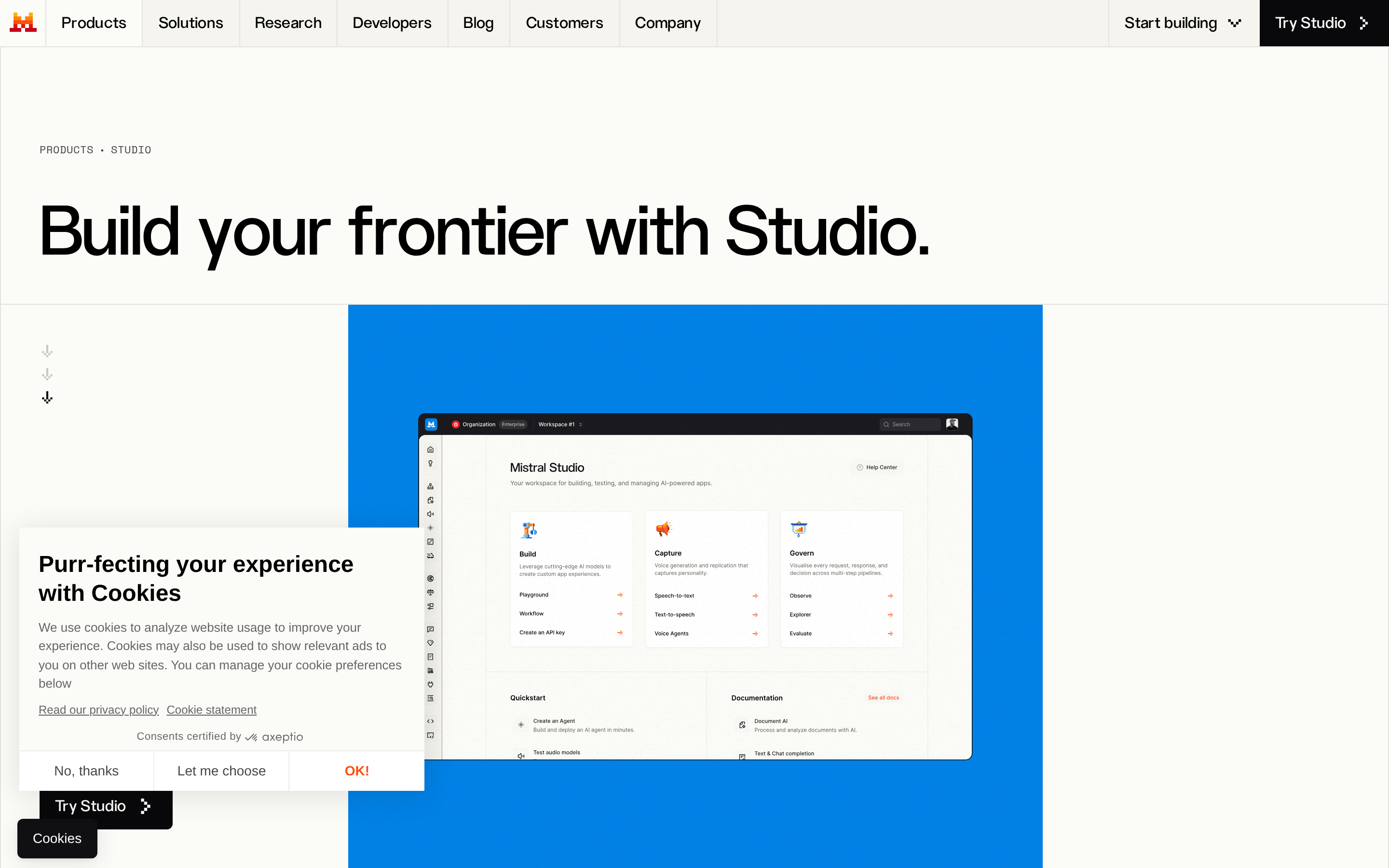The width and height of the screenshot is (1389, 868).
Task: Click the chat bubble icon in Studio sidebar
Action: coord(431,629)
